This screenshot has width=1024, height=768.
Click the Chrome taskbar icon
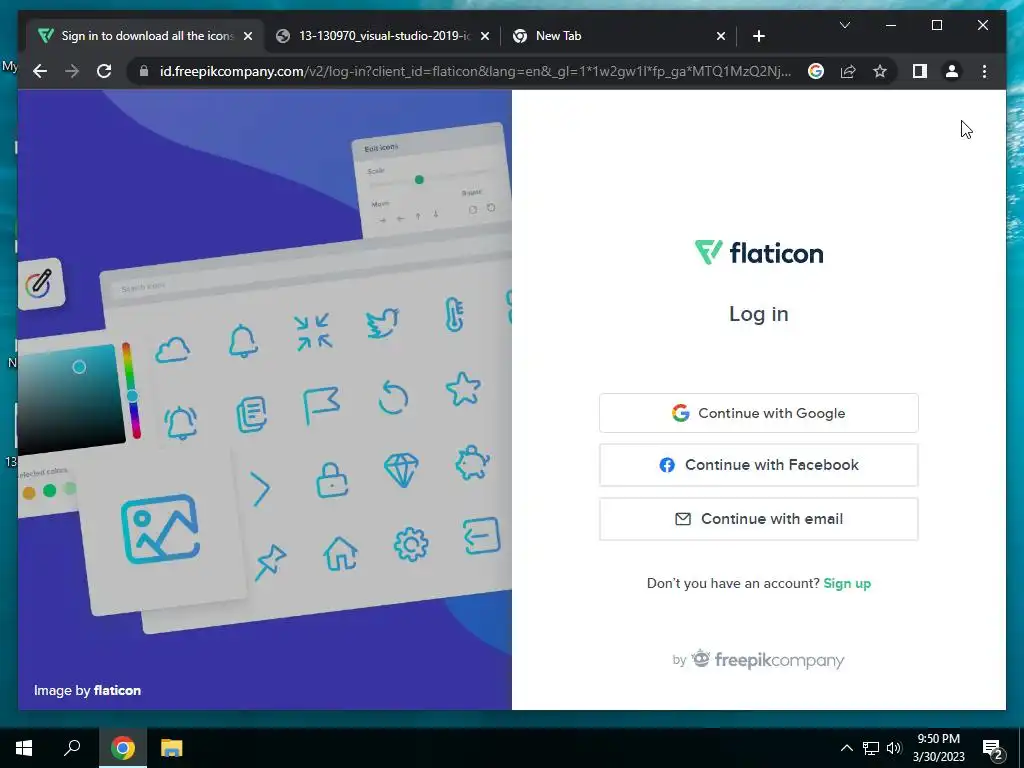[122, 748]
